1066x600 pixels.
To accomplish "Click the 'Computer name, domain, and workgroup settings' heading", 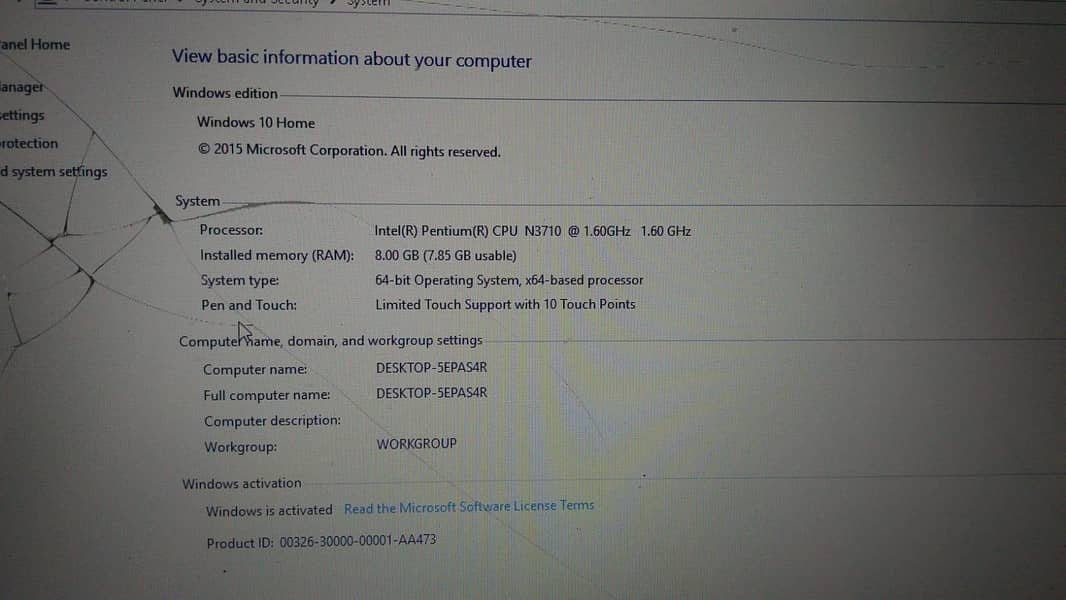I will tap(330, 340).
